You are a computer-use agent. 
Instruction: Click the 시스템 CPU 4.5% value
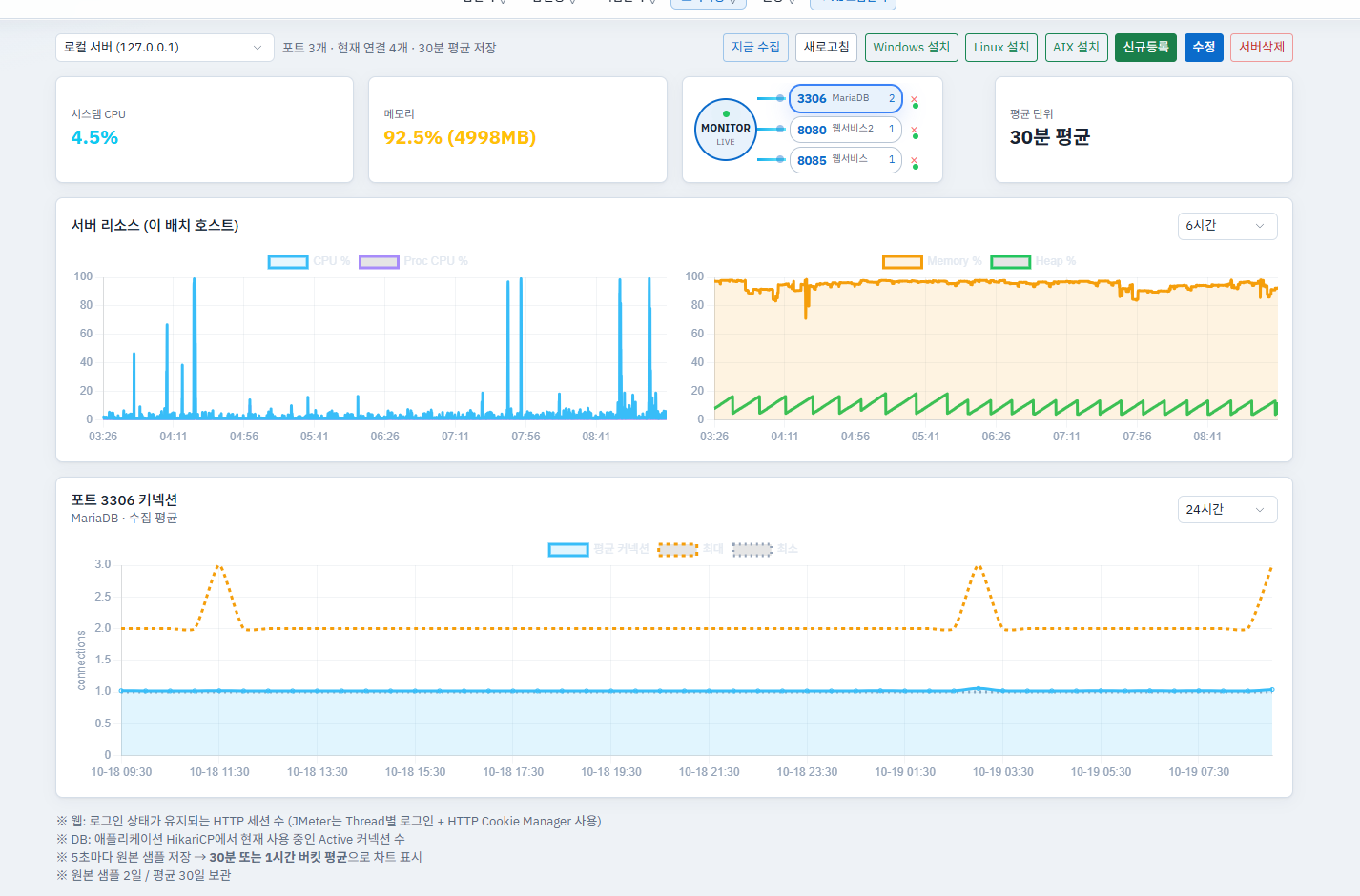(x=94, y=138)
